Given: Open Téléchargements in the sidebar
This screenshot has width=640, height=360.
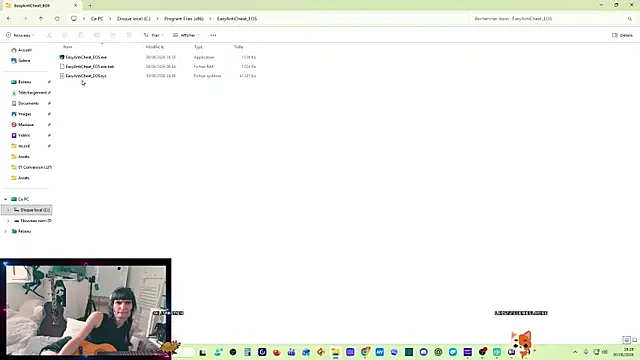Looking at the screenshot, I should 32,93.
